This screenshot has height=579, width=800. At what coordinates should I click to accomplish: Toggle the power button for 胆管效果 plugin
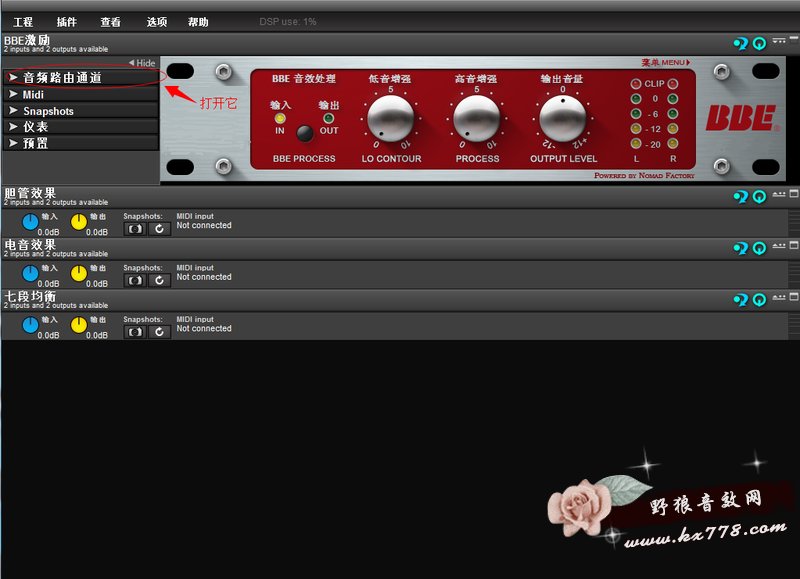pos(759,196)
